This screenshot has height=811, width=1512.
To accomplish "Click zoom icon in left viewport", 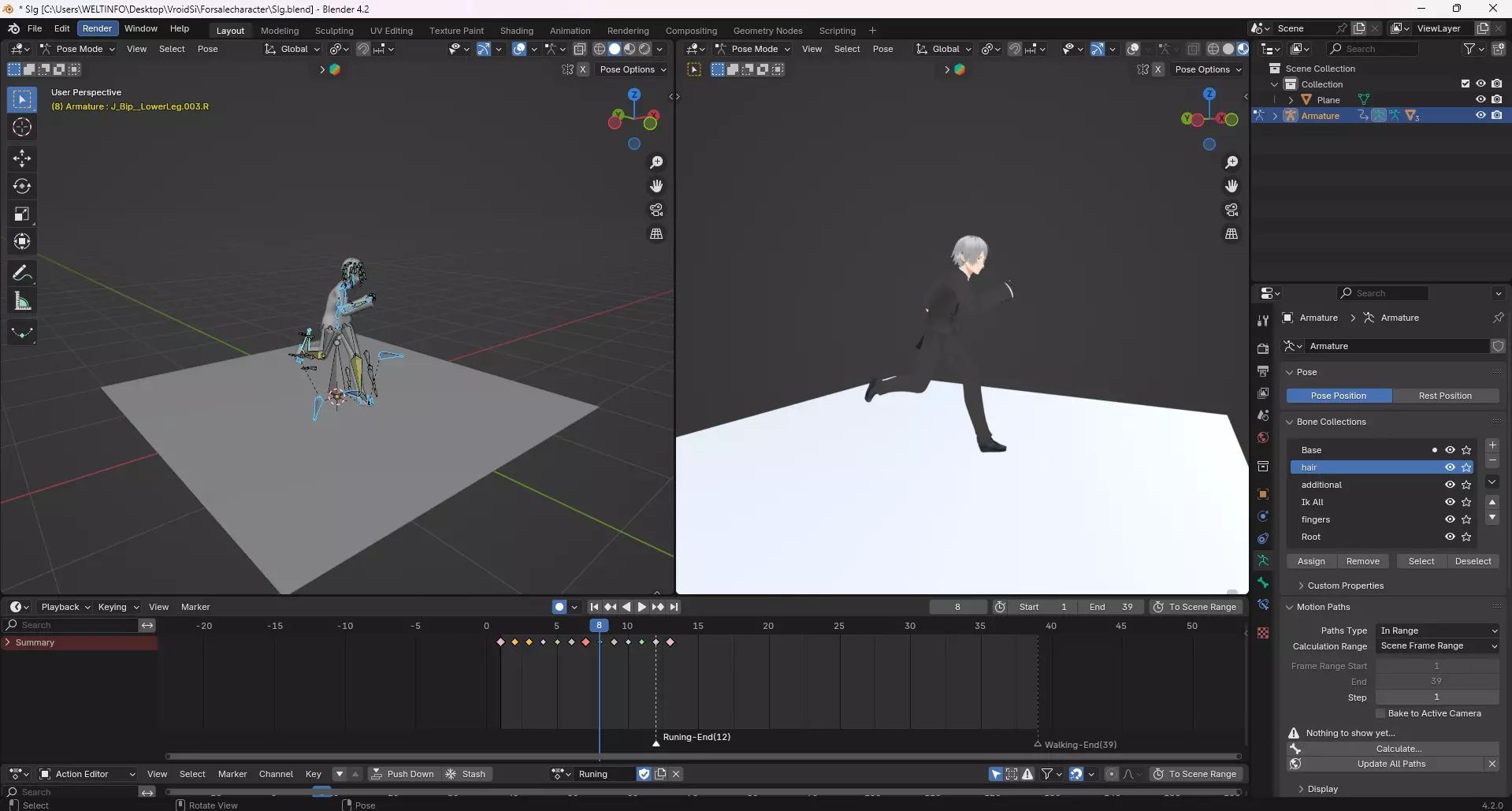I will coord(656,162).
